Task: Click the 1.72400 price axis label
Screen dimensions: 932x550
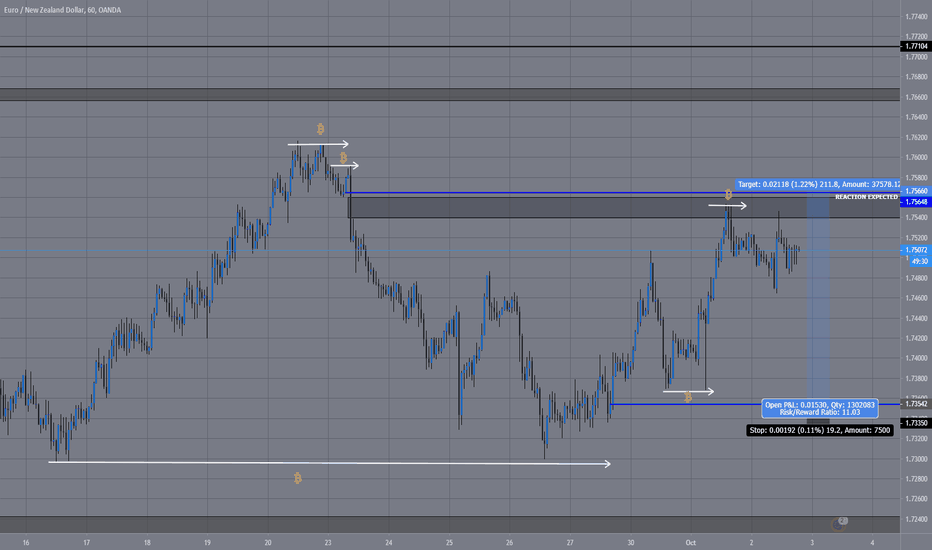Action: [x=916, y=519]
